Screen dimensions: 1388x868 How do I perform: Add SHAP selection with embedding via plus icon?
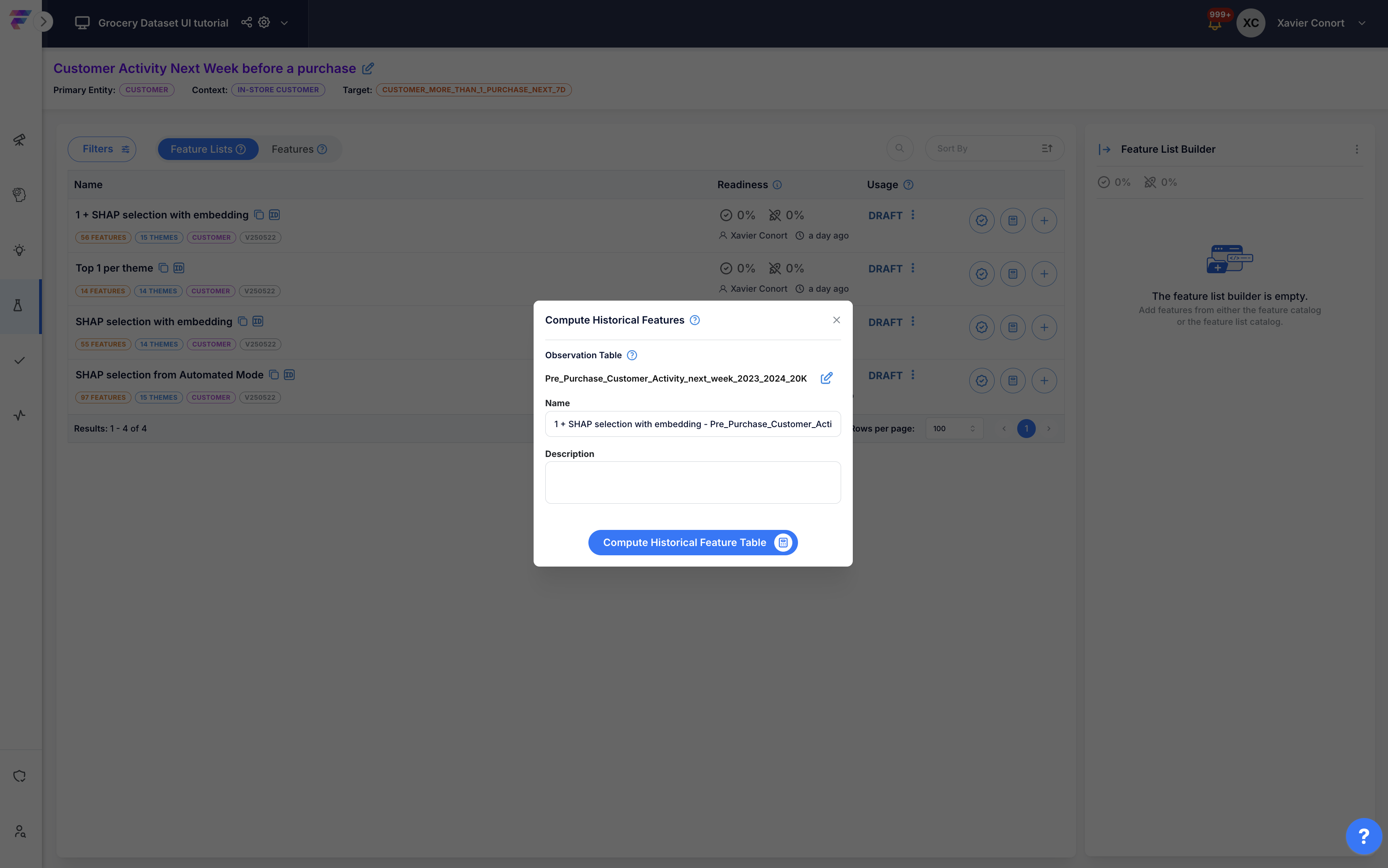click(x=1044, y=327)
